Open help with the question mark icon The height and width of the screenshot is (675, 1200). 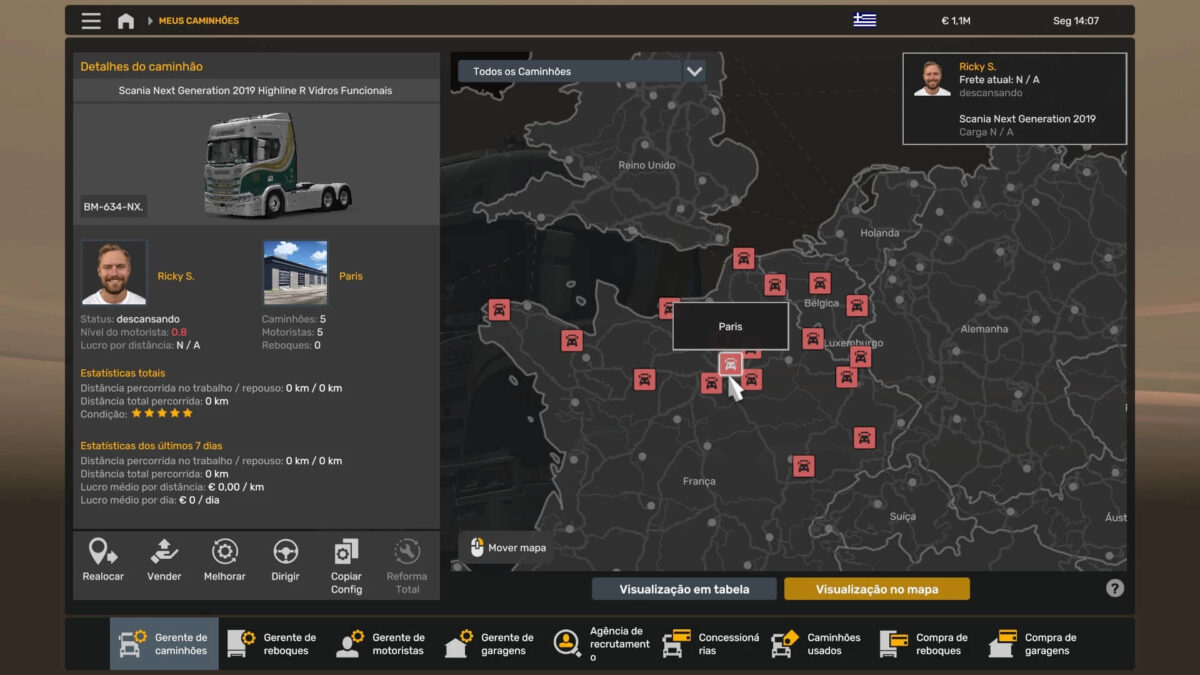tap(1115, 588)
